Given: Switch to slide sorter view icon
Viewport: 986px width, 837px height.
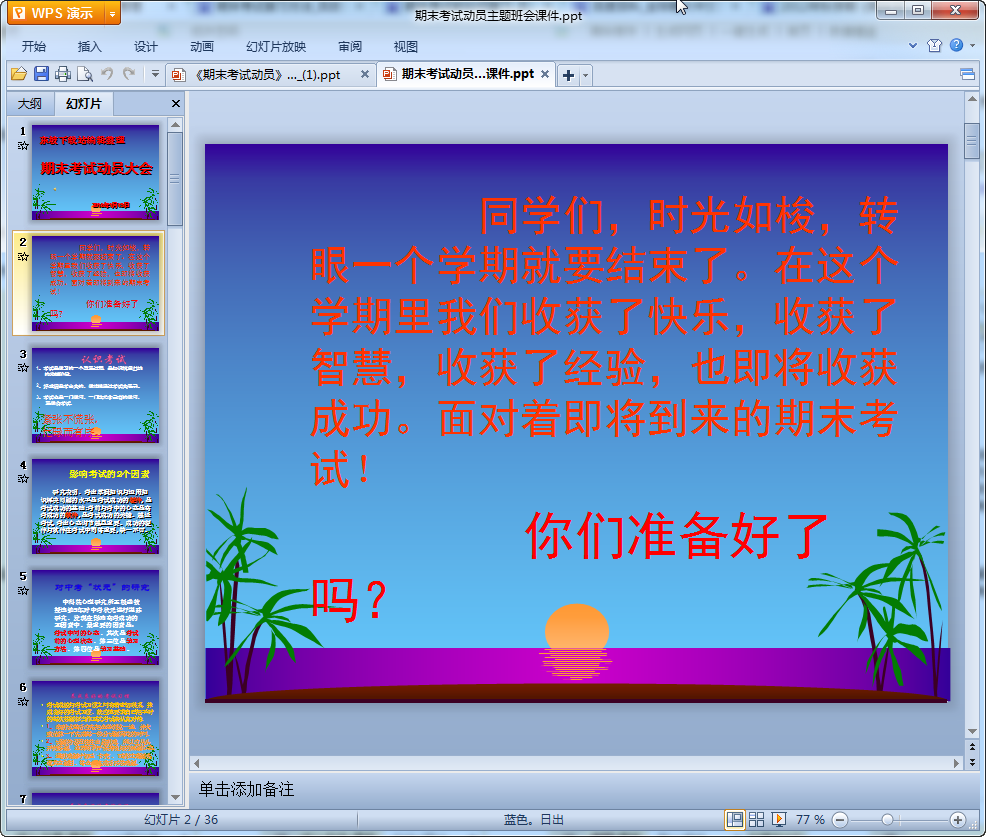Looking at the screenshot, I should pos(756,819).
